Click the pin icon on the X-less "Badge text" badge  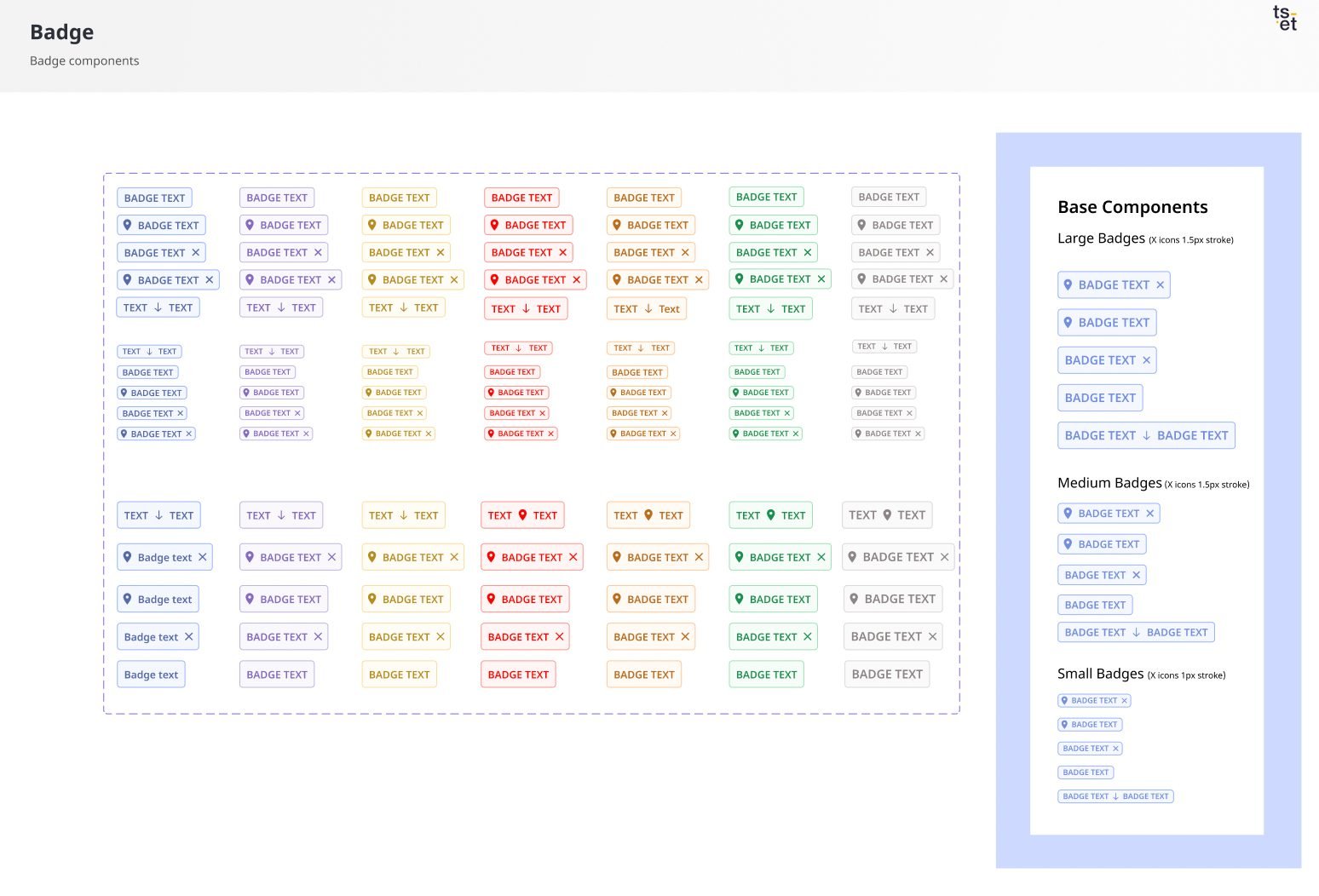pyautogui.click(x=128, y=599)
